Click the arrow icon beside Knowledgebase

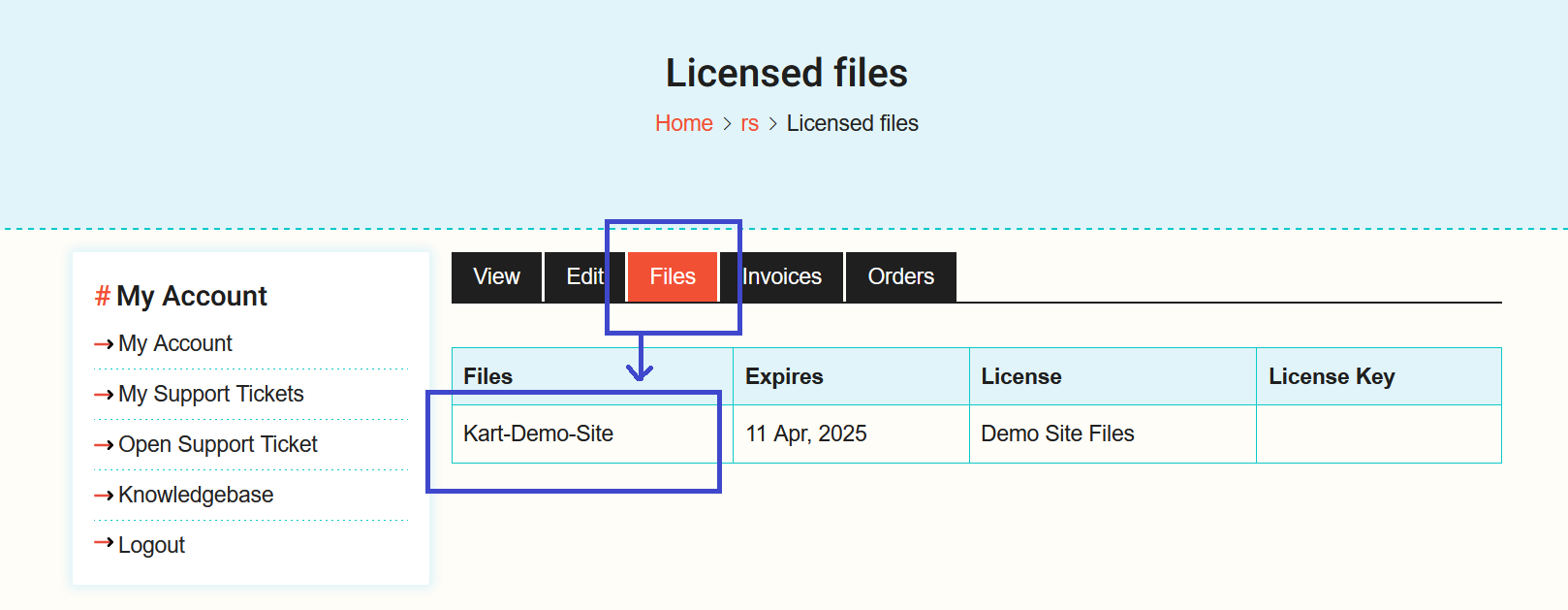pyautogui.click(x=104, y=496)
